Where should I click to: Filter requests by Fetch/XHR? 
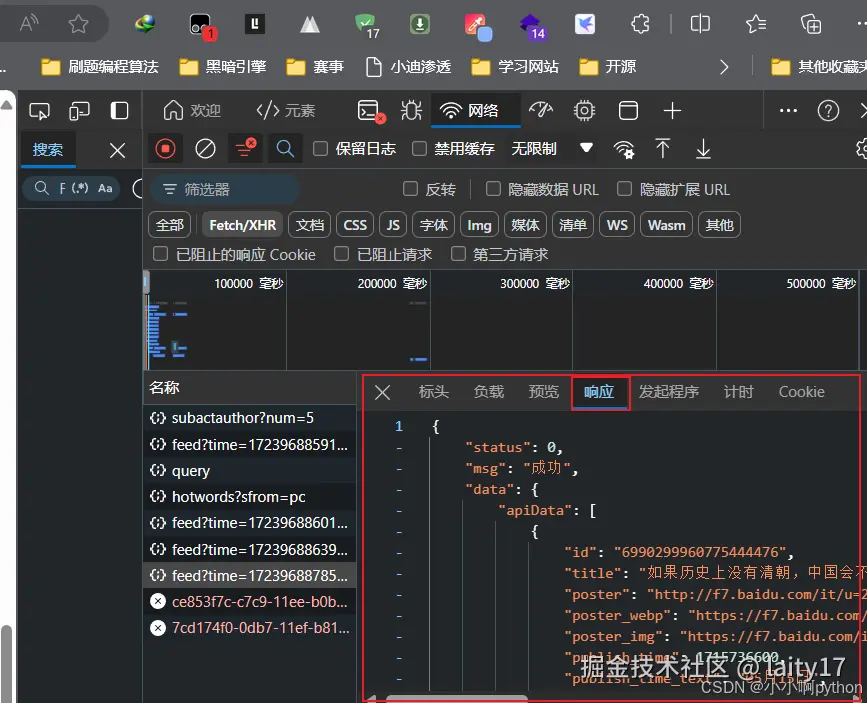pyautogui.click(x=242, y=225)
